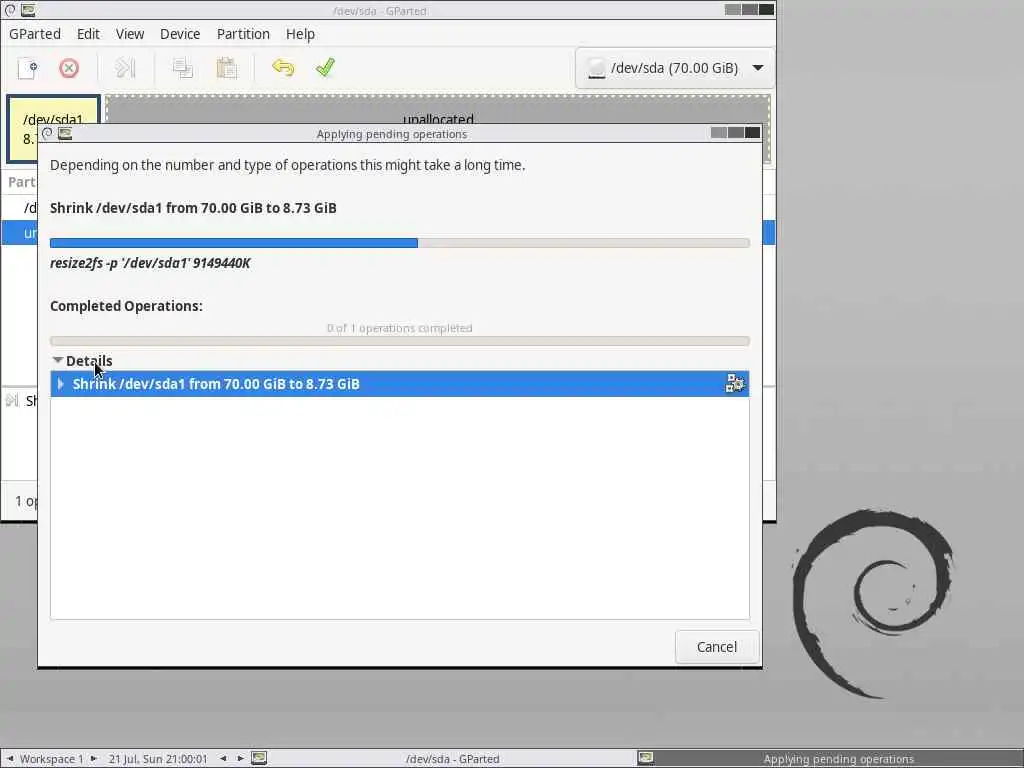Open the /dev/sda (70.00 GiB) device dropdown
Screen dimensions: 1024x768
675,68
